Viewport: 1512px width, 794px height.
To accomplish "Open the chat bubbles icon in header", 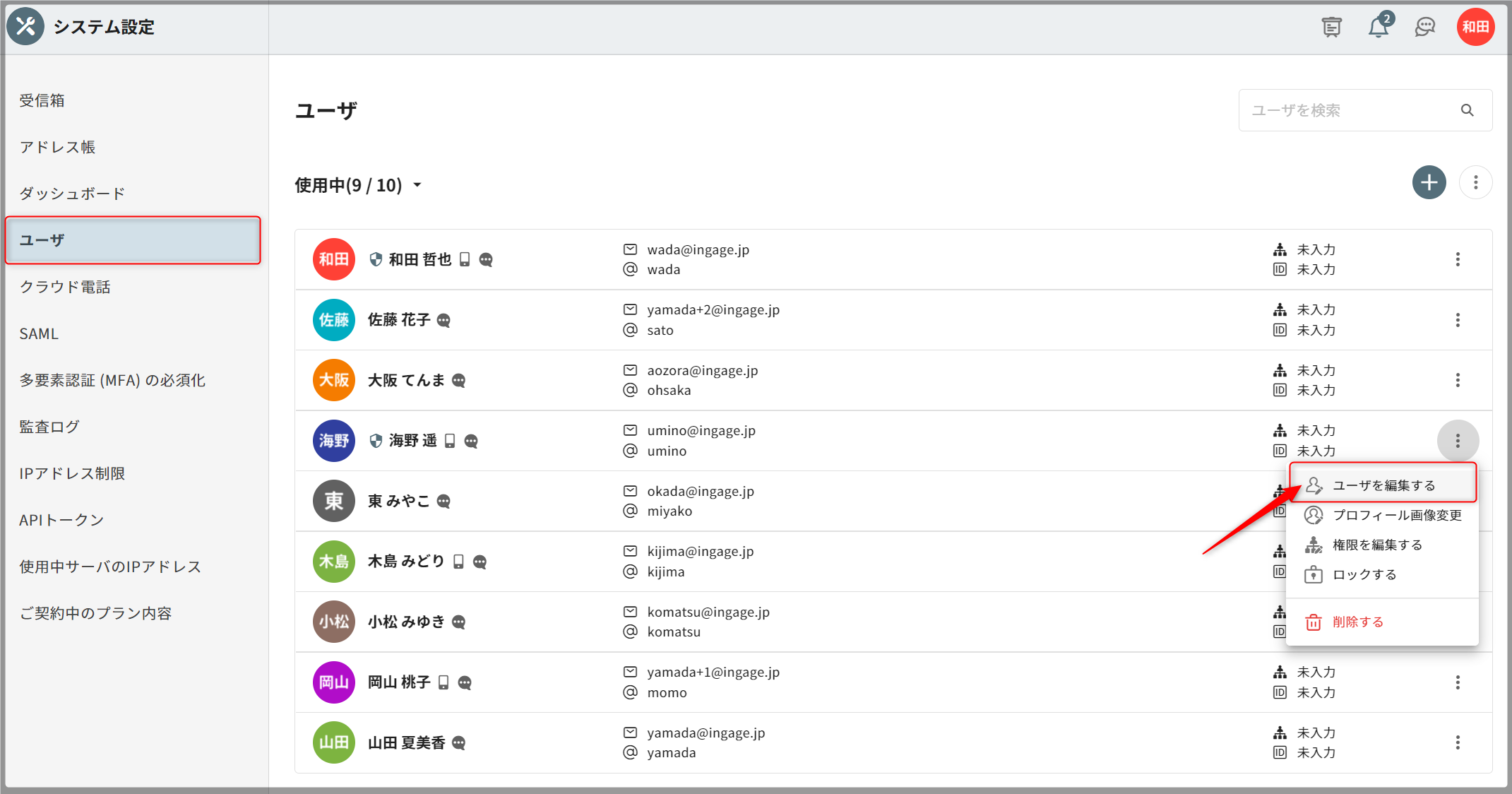I will point(1425,27).
